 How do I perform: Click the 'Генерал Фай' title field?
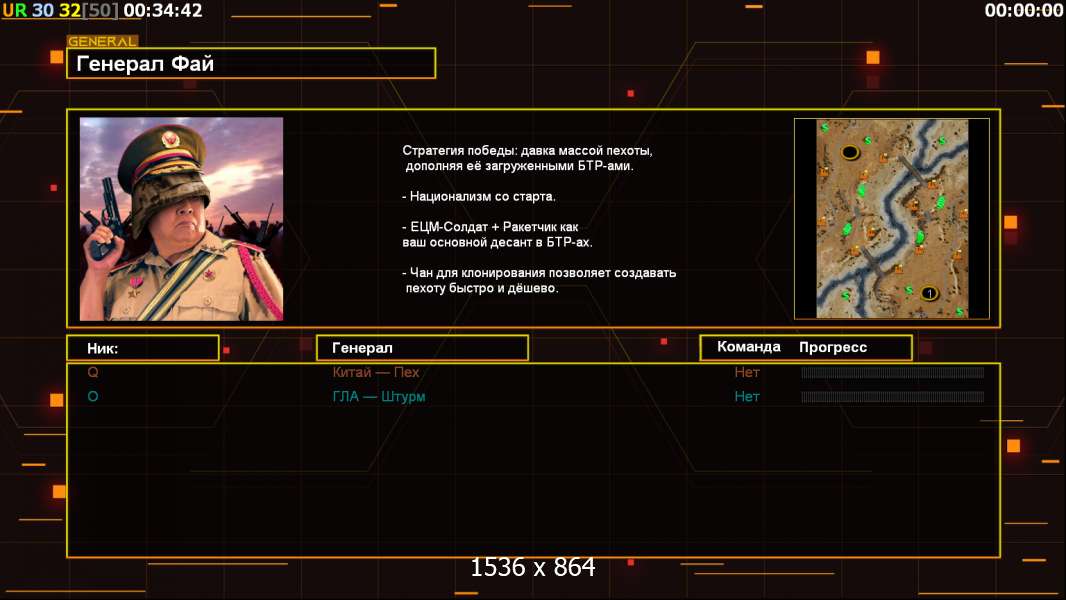tap(251, 63)
